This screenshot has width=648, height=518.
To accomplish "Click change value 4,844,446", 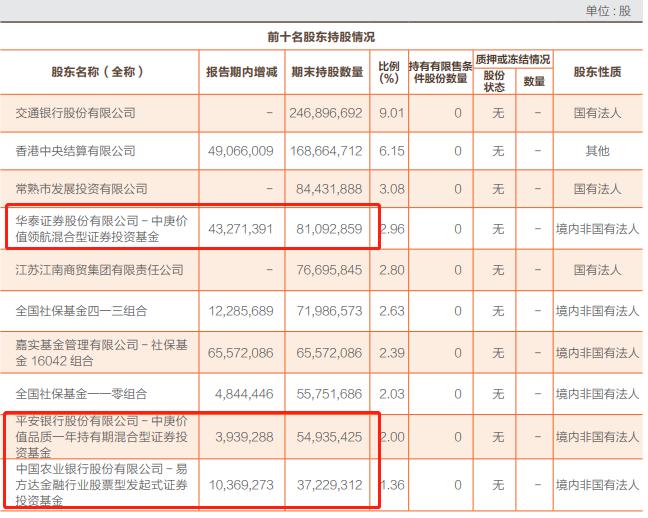I will coord(244,394).
